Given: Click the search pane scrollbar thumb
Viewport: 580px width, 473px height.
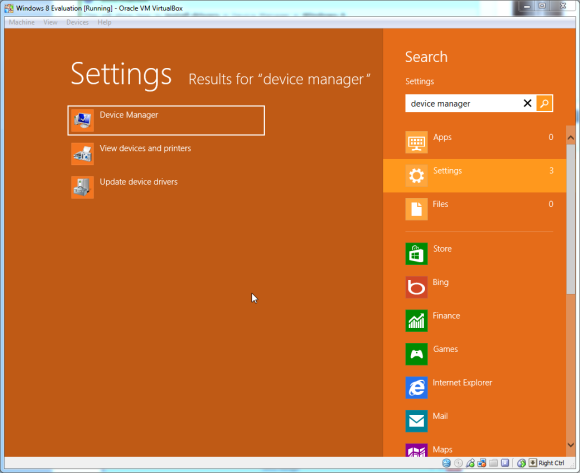Looking at the screenshot, I should [571, 219].
